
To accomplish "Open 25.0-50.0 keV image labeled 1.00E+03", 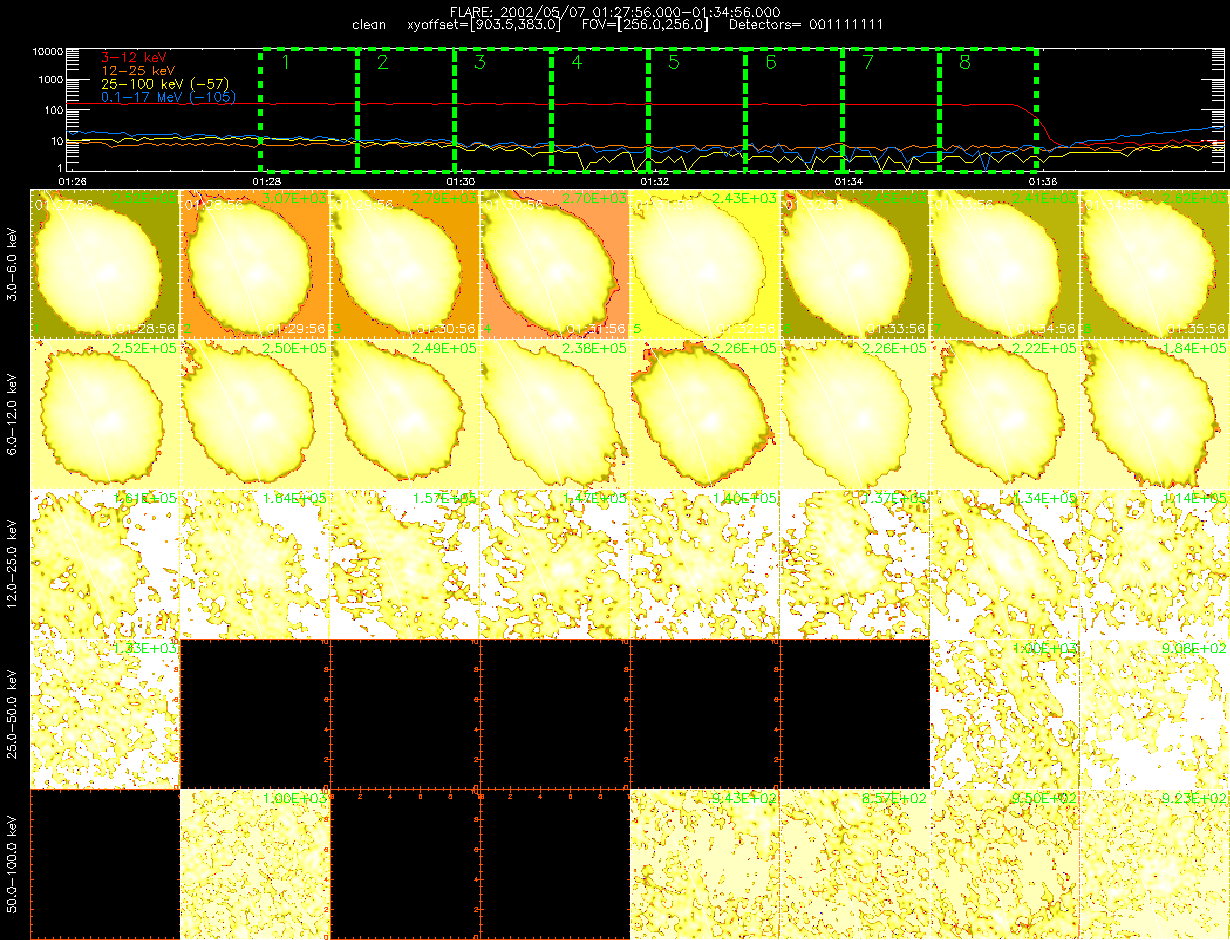I will 1005,714.
